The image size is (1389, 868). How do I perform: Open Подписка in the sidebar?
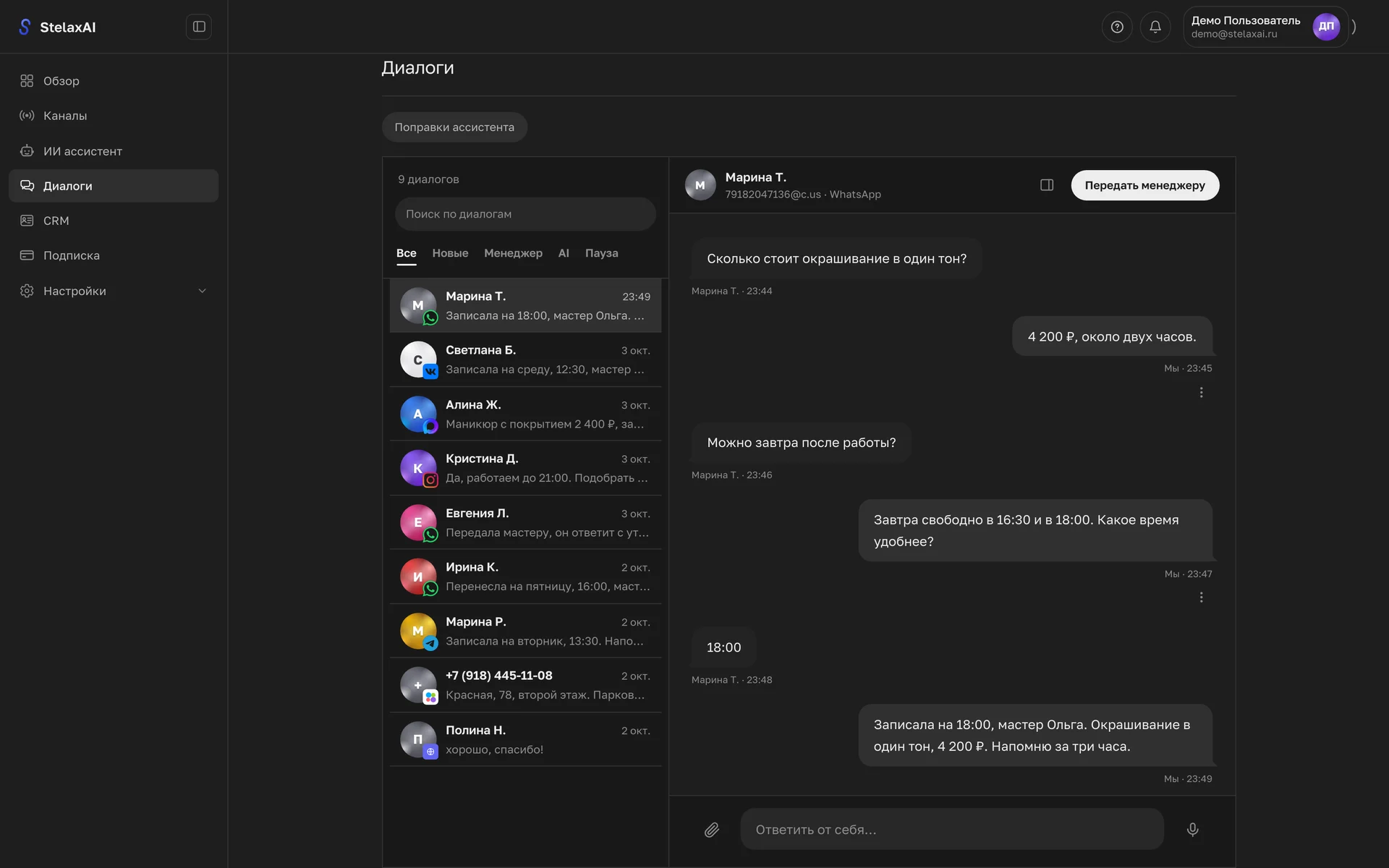pos(114,255)
